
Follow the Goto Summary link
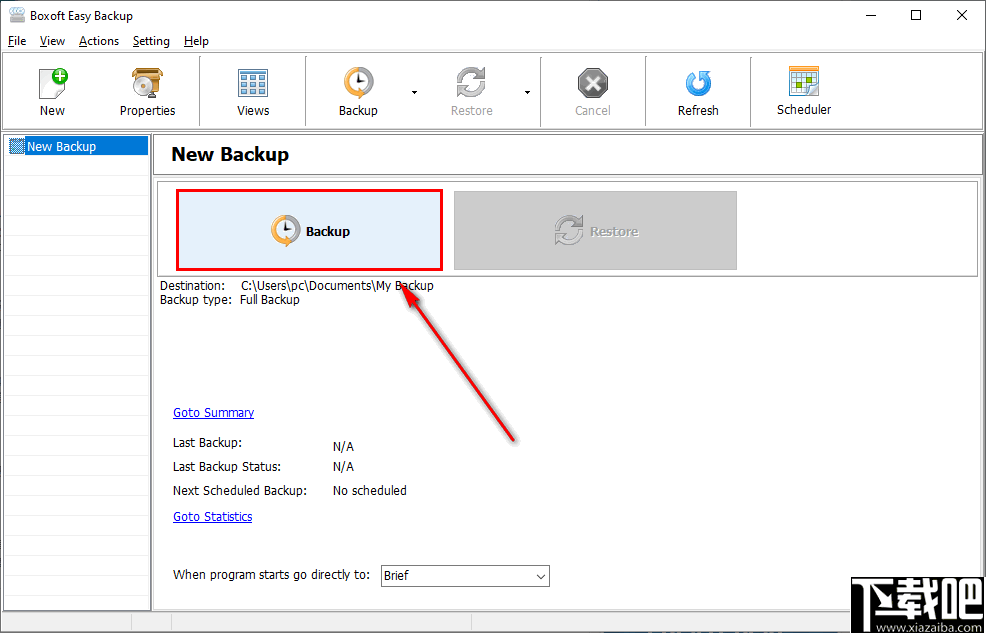pos(213,412)
